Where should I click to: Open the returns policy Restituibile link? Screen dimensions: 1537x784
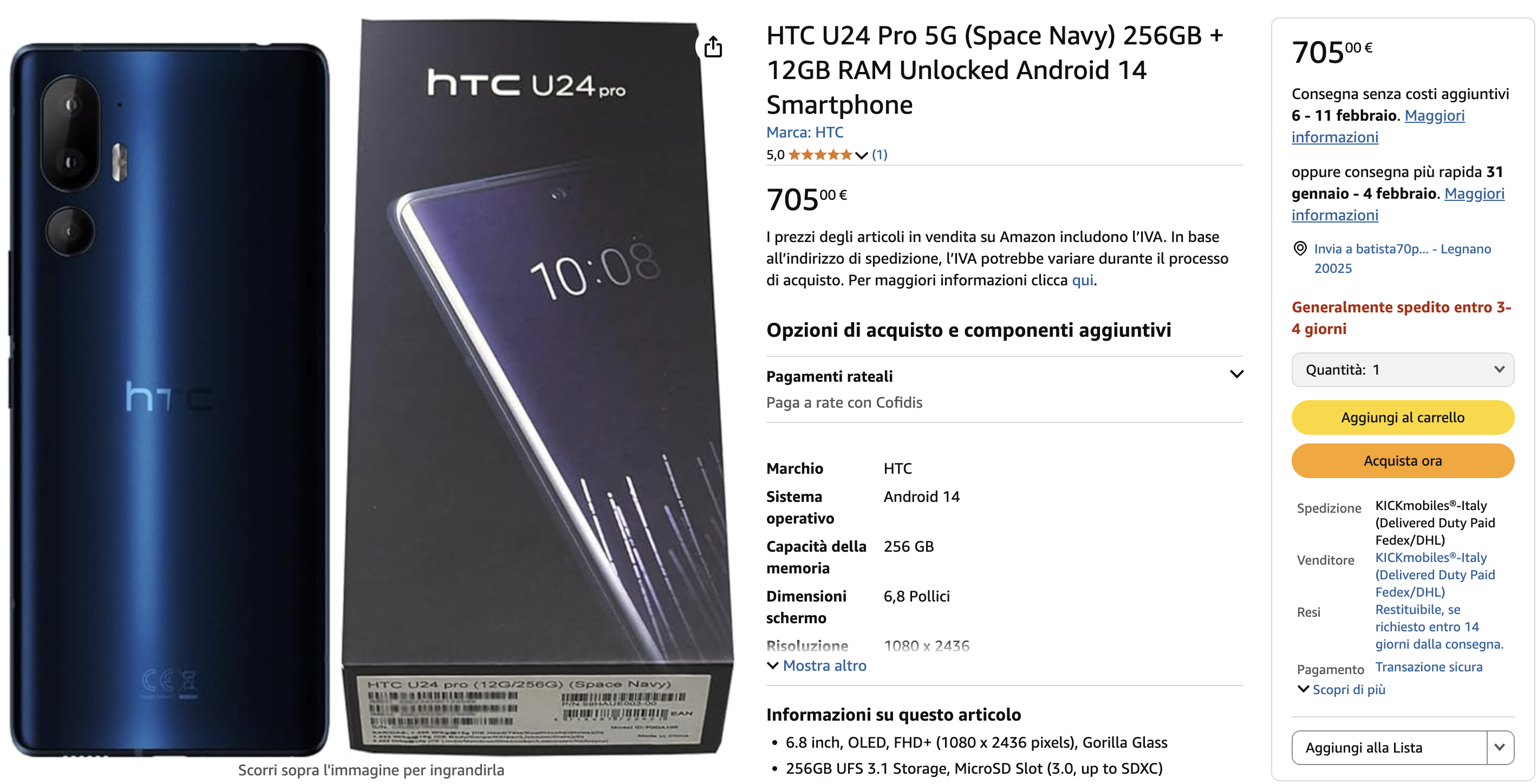(x=1438, y=626)
